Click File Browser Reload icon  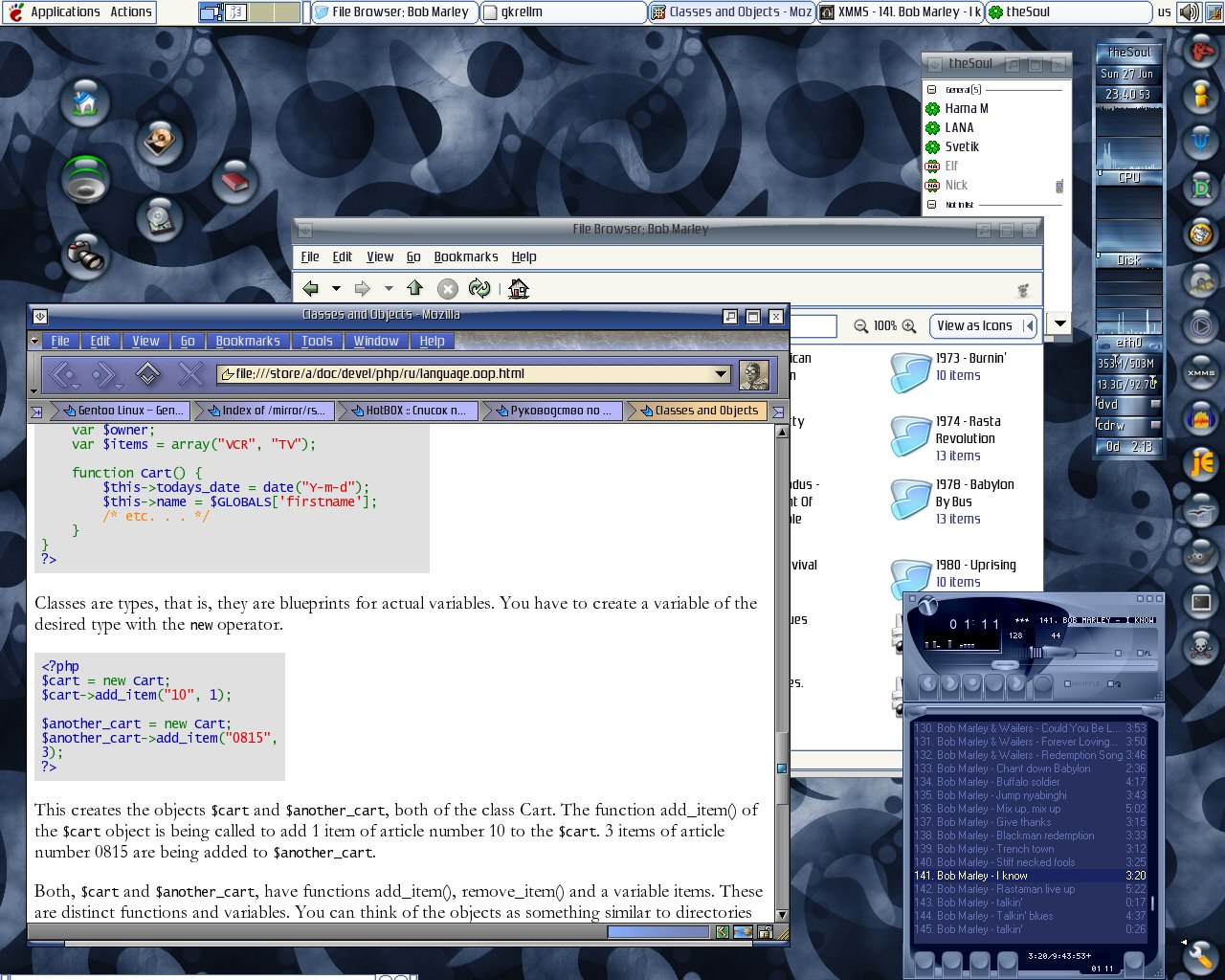(479, 288)
